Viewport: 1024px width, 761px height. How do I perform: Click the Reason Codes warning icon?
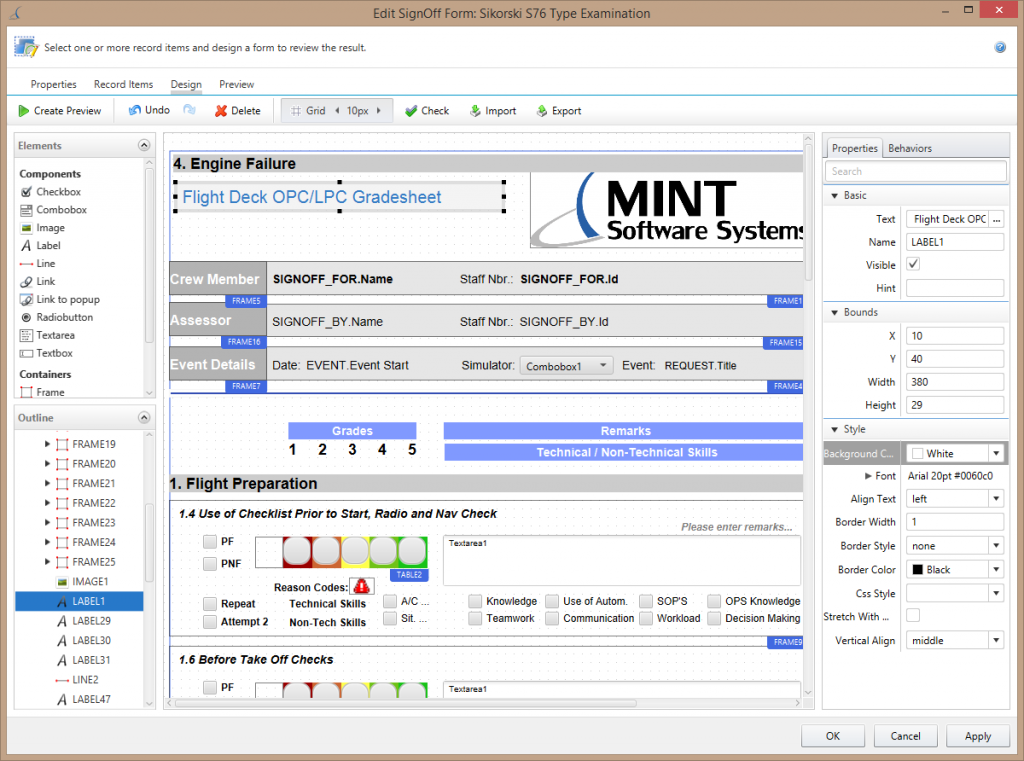(x=361, y=587)
